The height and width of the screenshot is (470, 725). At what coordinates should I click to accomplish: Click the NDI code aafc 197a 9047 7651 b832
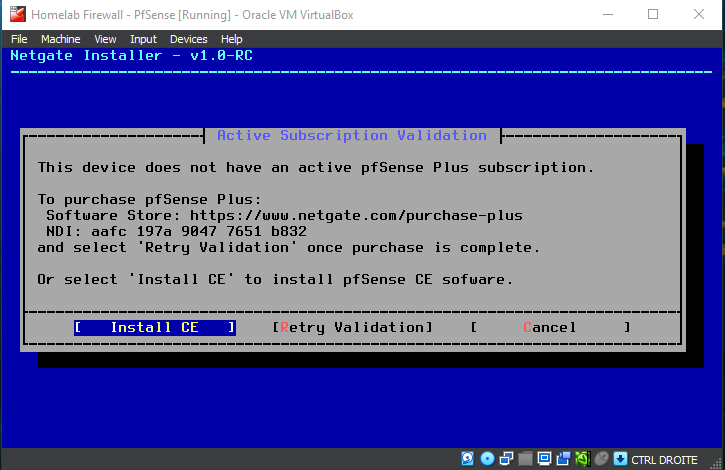pos(198,231)
